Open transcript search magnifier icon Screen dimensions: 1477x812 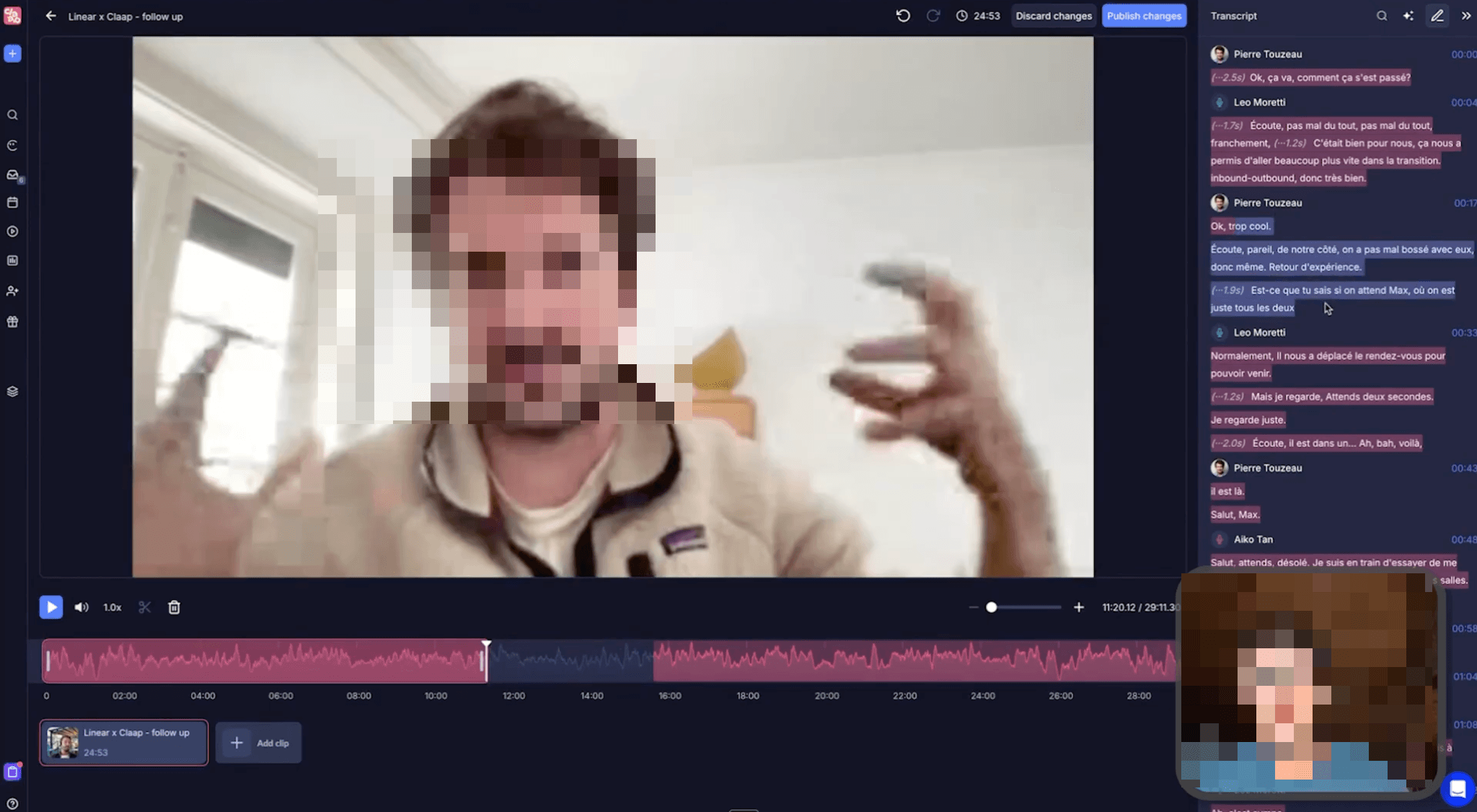coord(1382,16)
